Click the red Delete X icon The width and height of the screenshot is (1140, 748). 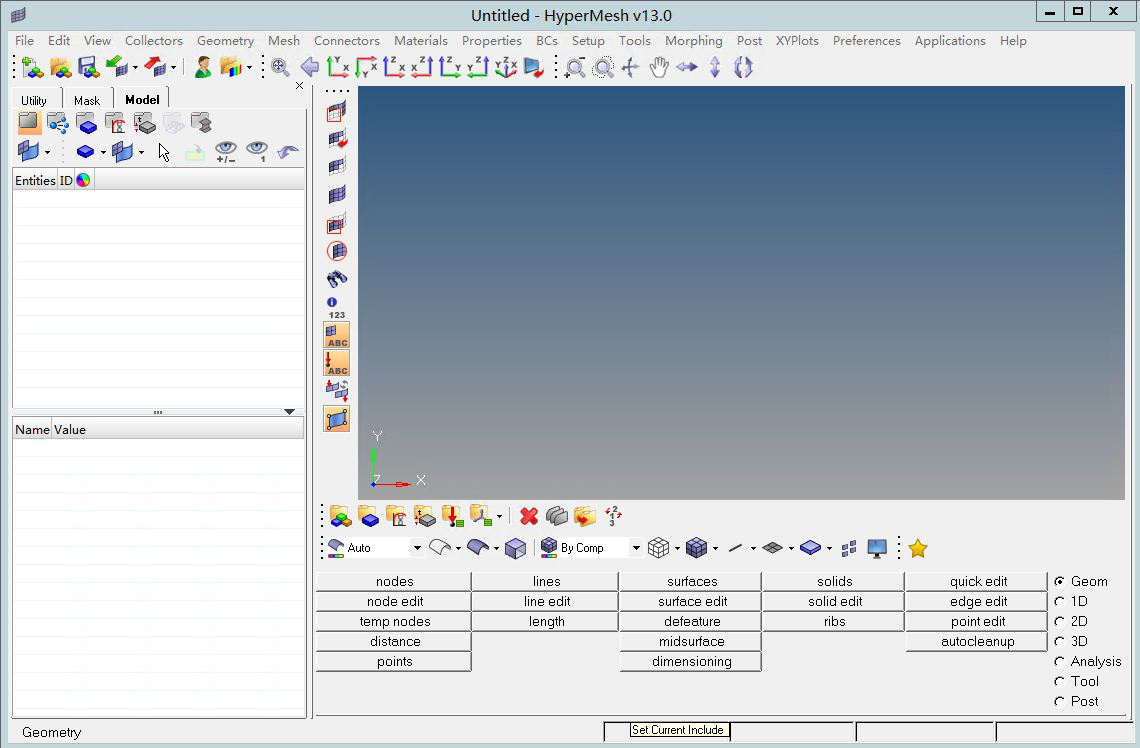click(529, 516)
